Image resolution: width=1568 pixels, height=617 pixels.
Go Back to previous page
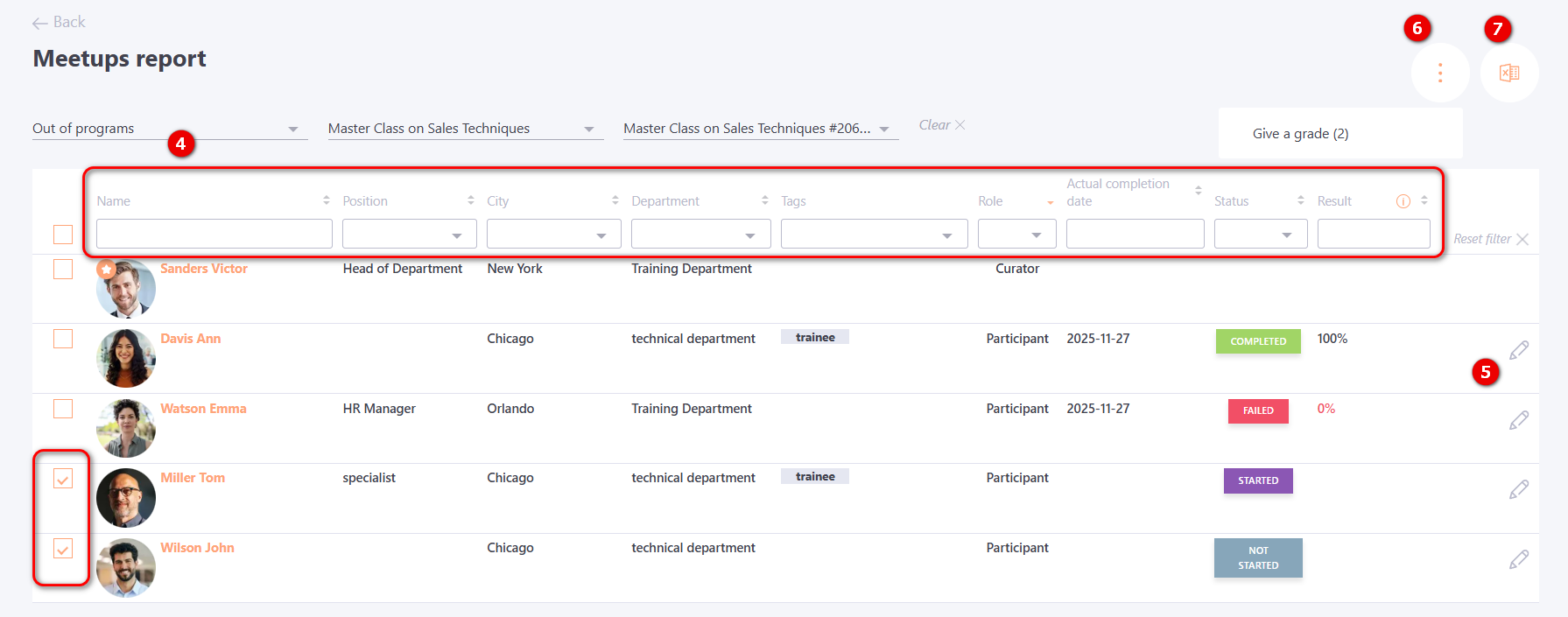(59, 23)
